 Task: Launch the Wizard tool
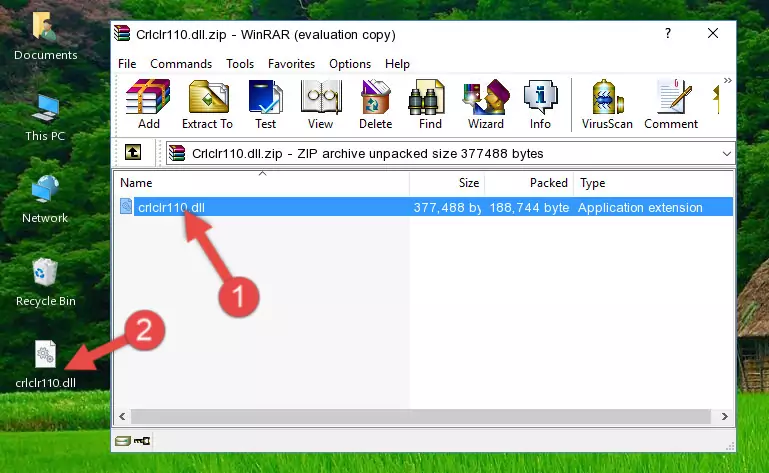coord(486,105)
